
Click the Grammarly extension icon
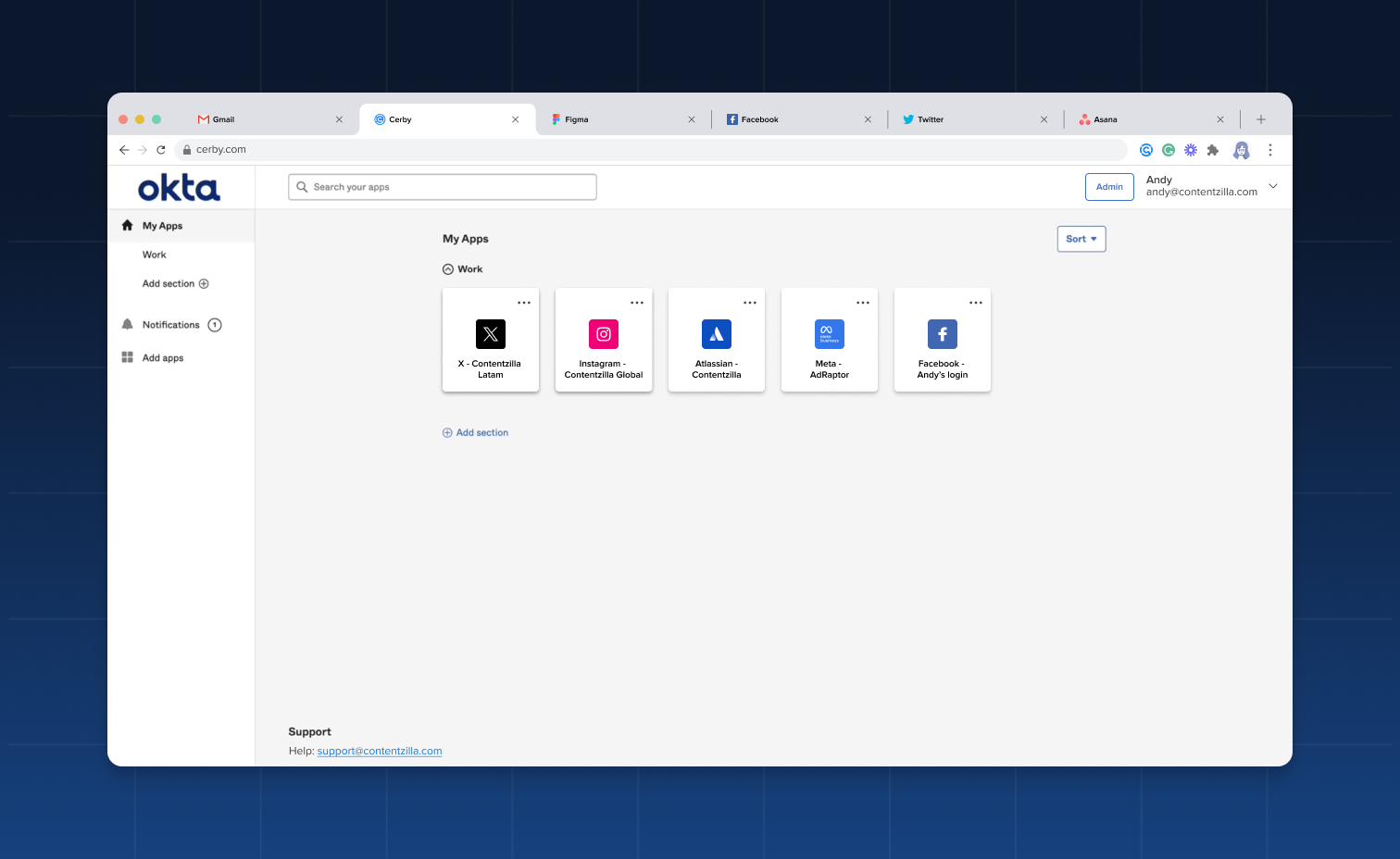pyautogui.click(x=1169, y=150)
